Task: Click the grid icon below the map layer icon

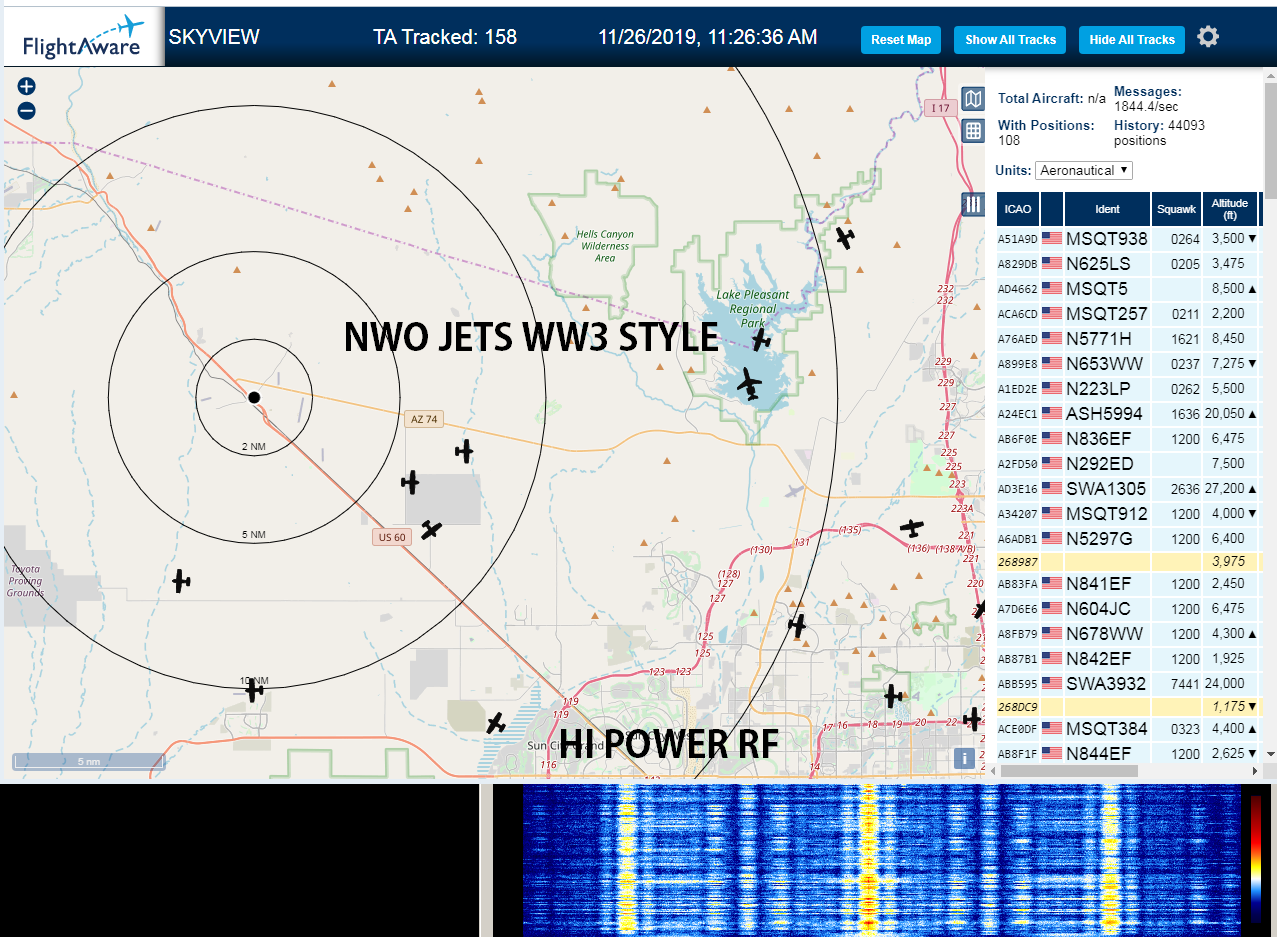Action: click(x=973, y=131)
